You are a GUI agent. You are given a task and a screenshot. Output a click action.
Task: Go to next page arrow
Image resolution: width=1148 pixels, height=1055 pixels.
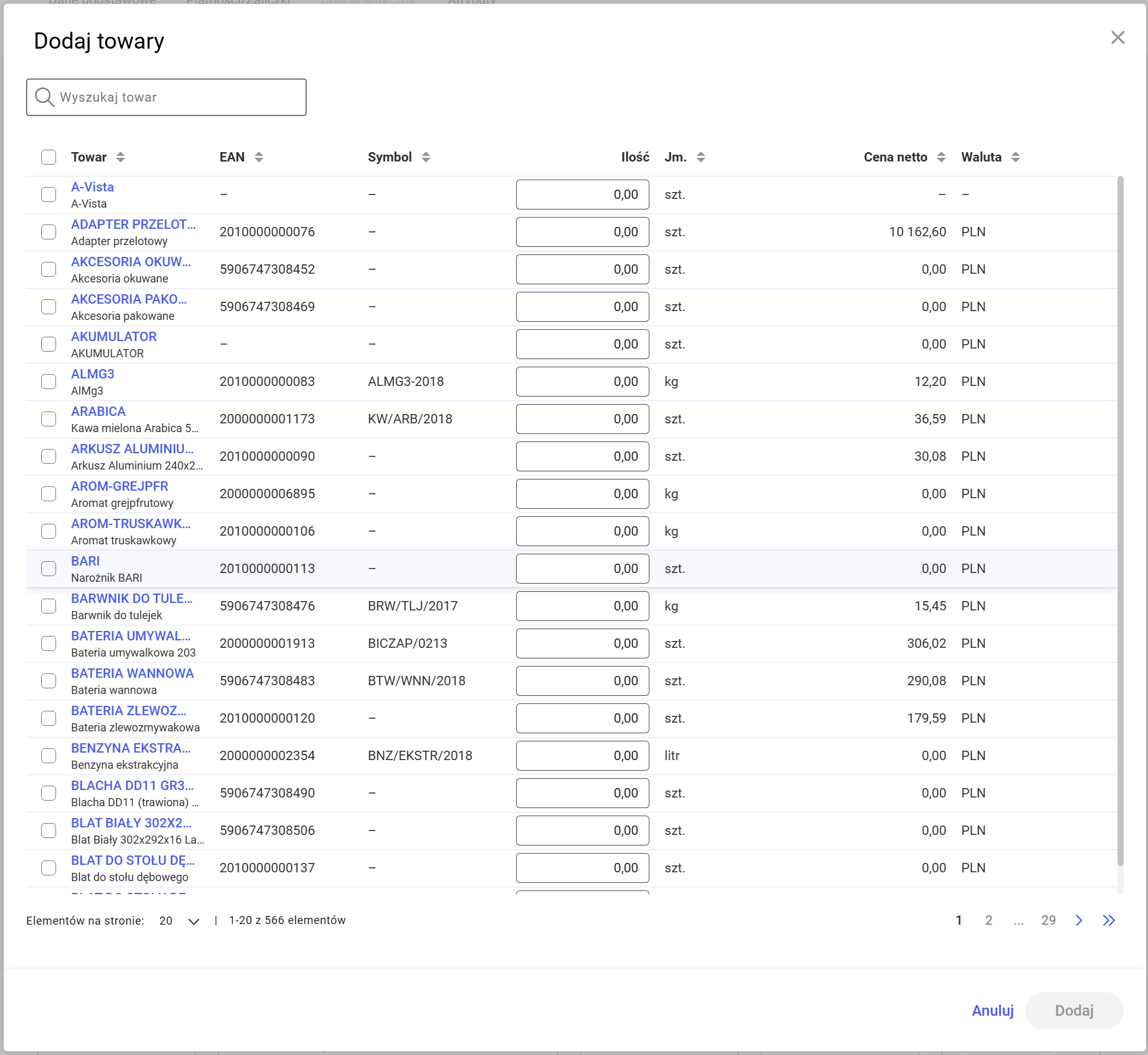[1079, 920]
